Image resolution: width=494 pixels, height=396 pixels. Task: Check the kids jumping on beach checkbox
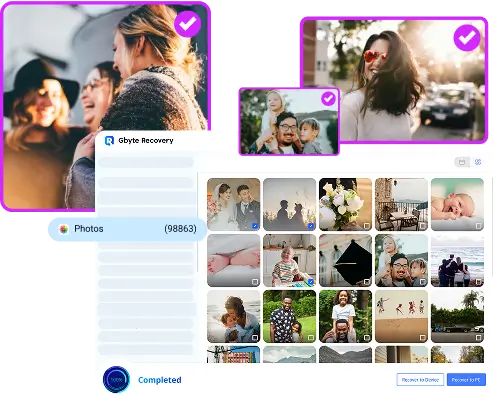coord(423,338)
